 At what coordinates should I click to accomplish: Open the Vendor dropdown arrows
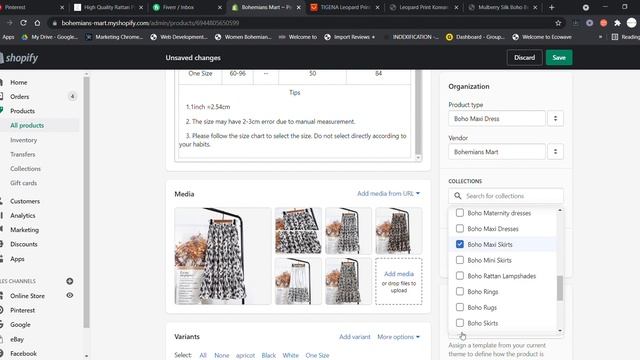[x=555, y=151]
